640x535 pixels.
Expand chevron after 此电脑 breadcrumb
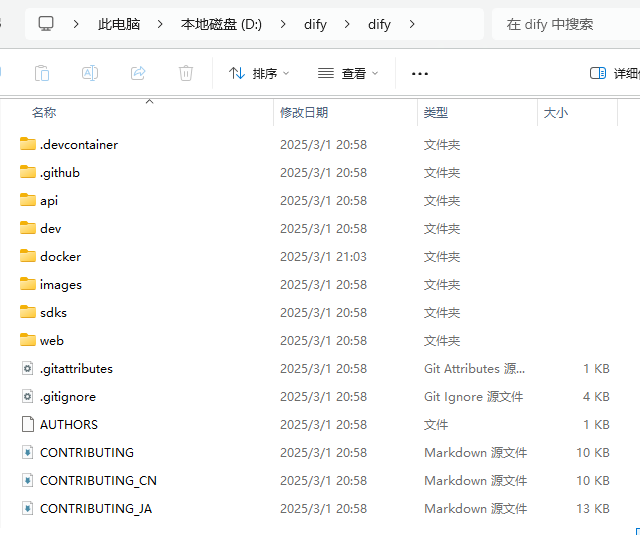(160, 24)
